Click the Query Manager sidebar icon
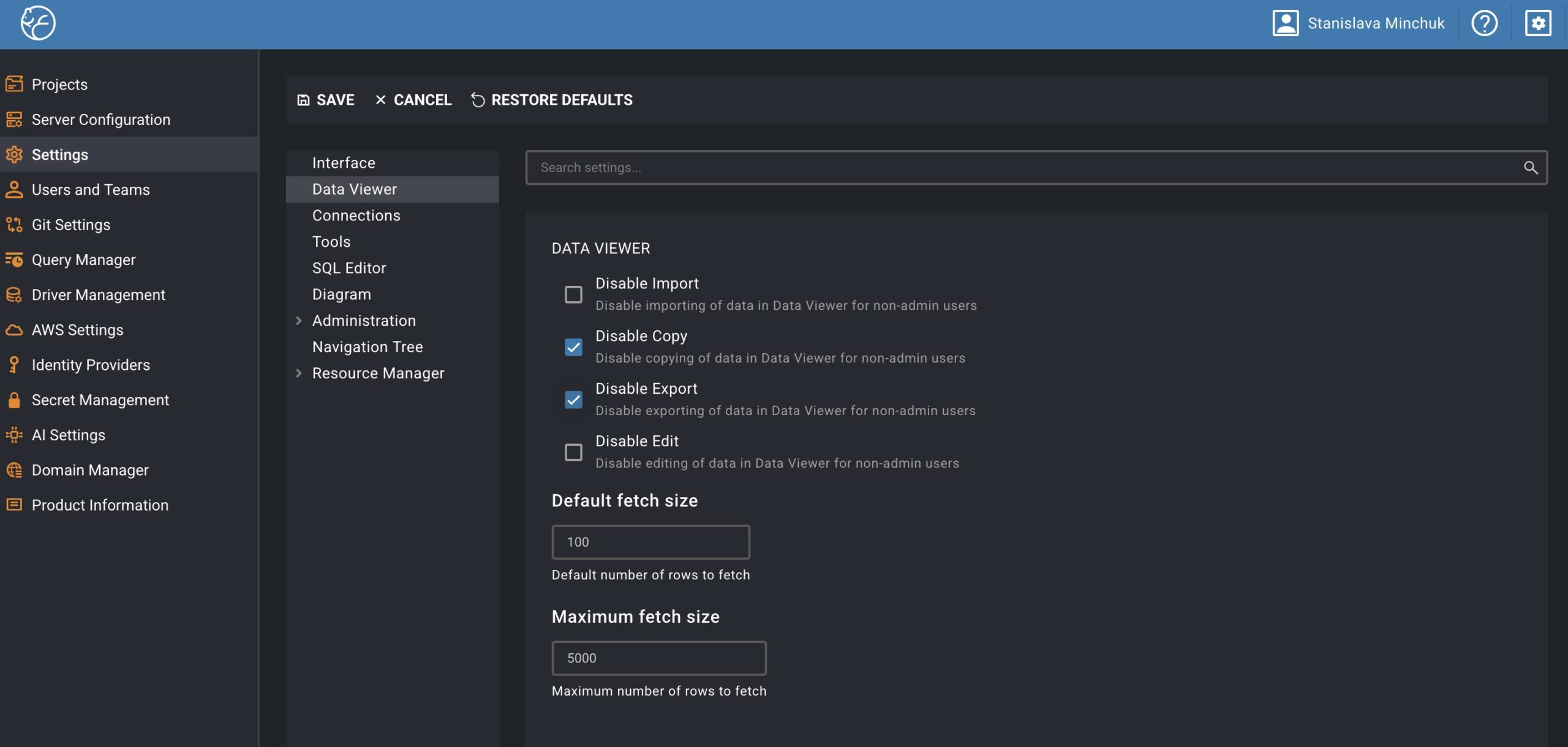Viewport: 1568px width, 747px height. tap(14, 260)
